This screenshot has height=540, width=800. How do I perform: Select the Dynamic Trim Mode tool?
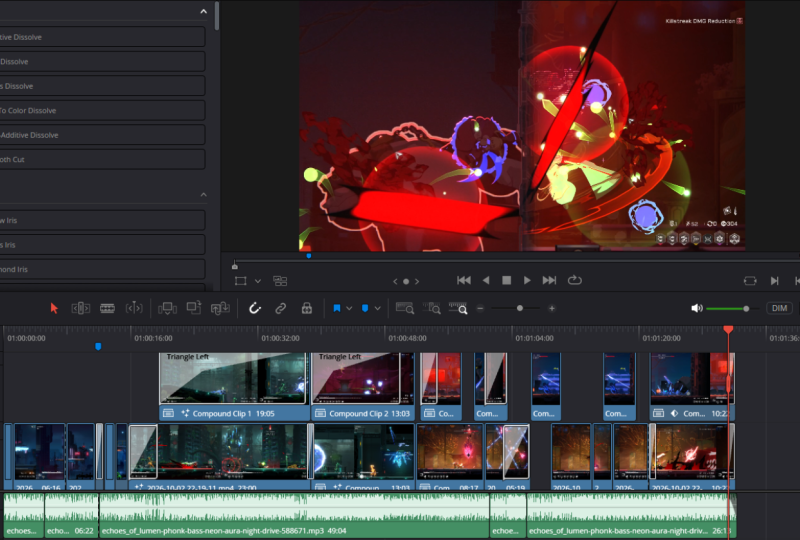point(134,308)
